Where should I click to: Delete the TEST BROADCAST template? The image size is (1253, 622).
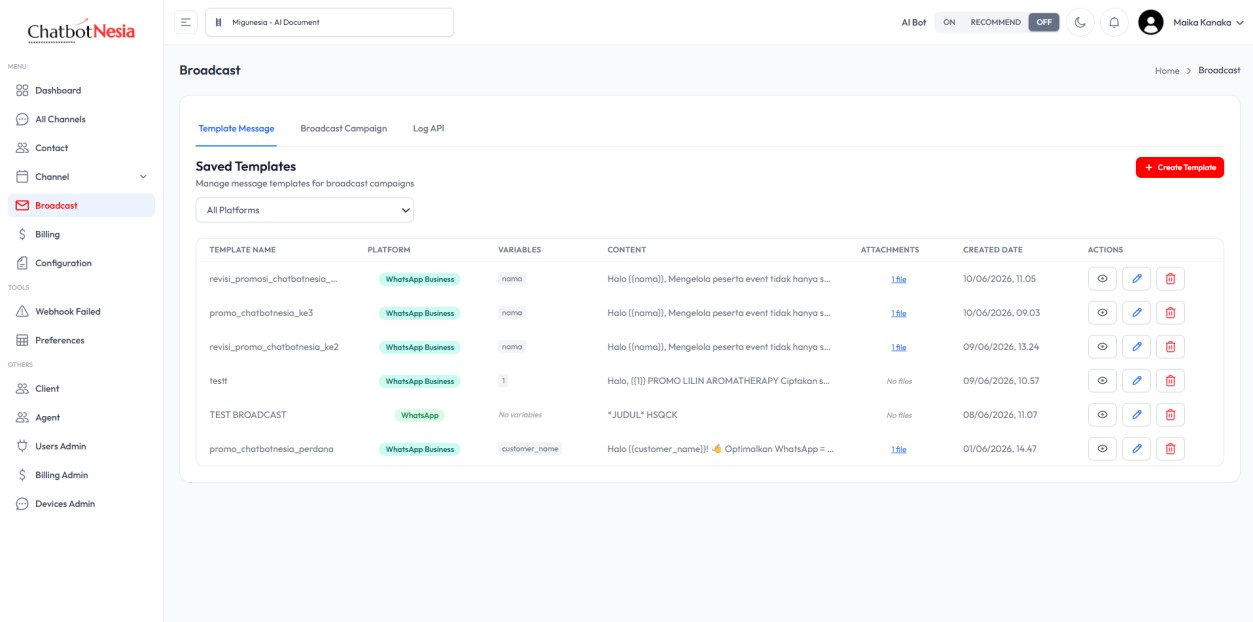point(1170,415)
